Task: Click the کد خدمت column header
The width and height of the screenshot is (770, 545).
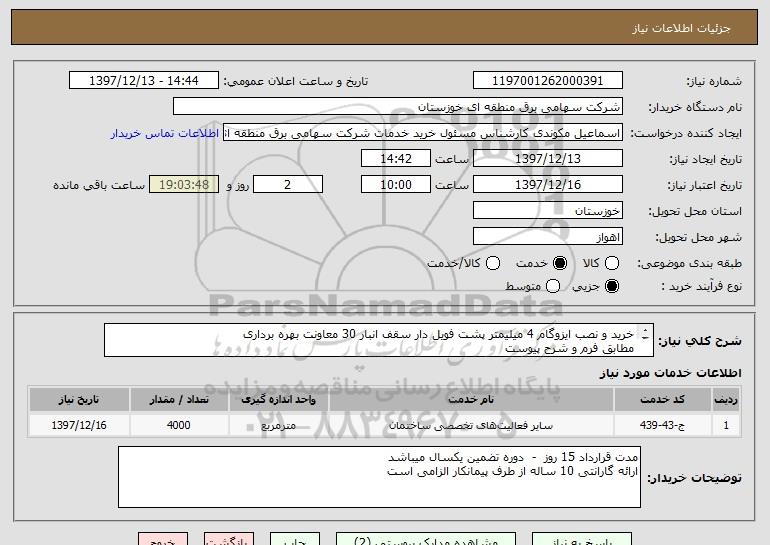Action: click(662, 400)
